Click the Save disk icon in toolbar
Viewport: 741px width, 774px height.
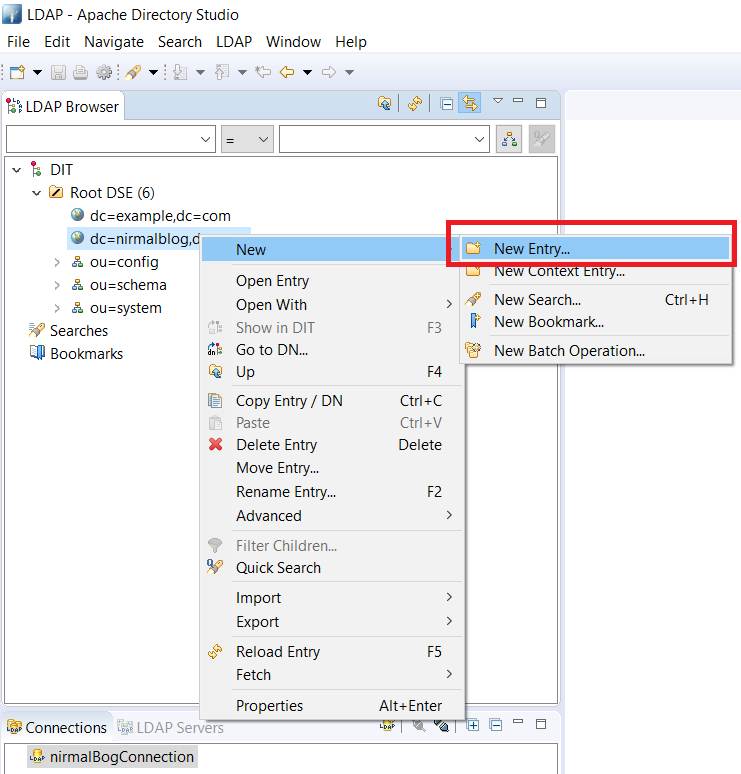(x=58, y=73)
